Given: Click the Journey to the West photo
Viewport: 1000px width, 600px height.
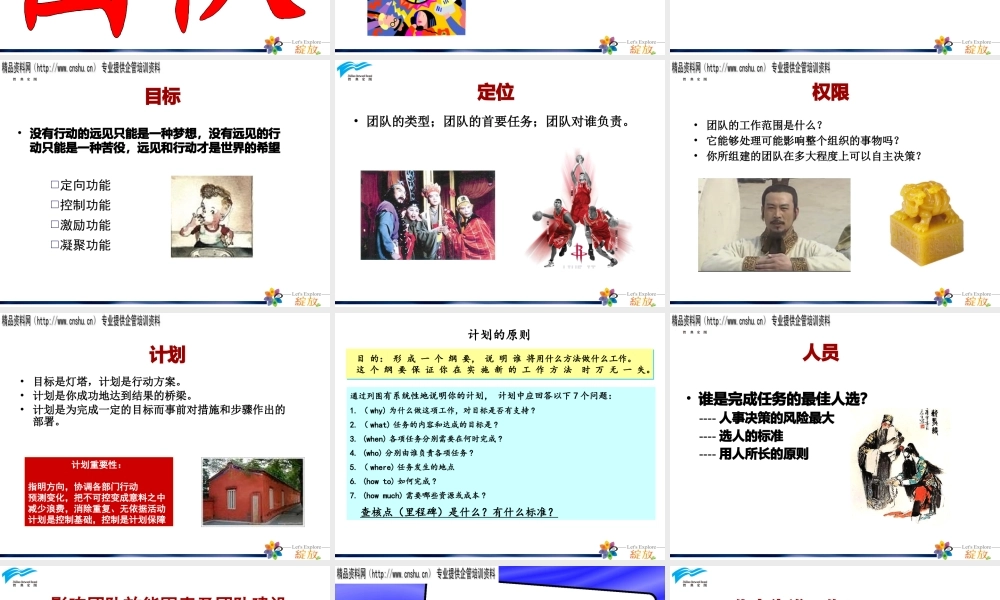Looking at the screenshot, I should pyautogui.click(x=427, y=215).
